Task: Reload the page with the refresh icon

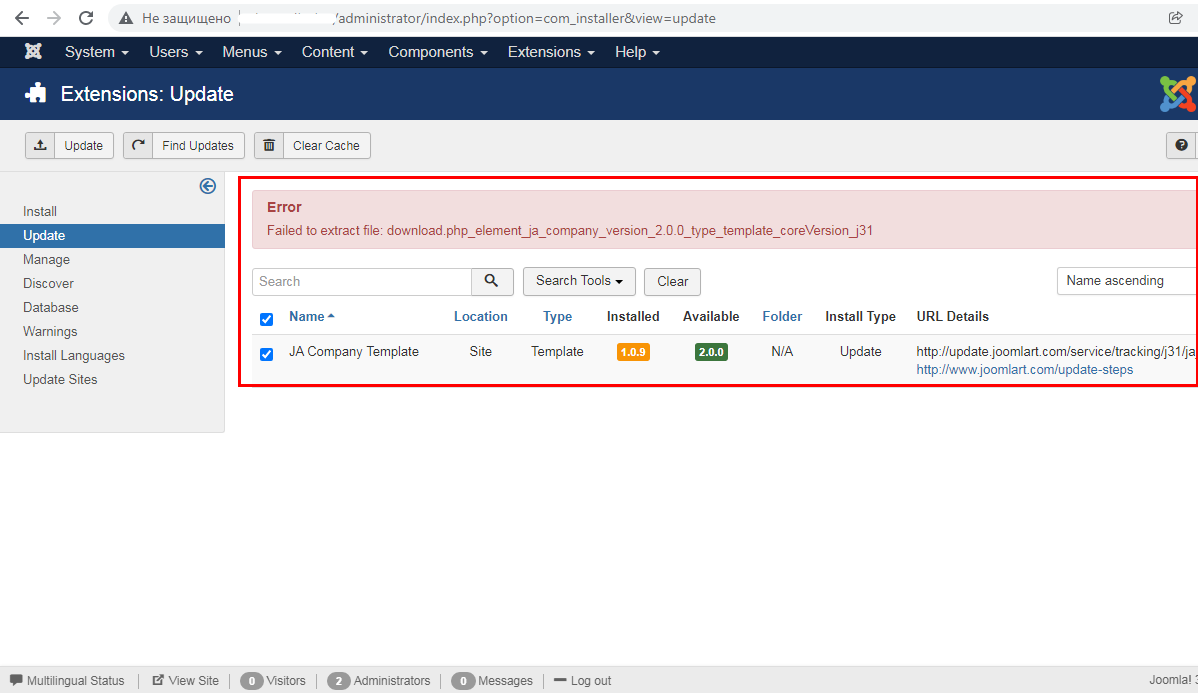Action: coord(86,18)
